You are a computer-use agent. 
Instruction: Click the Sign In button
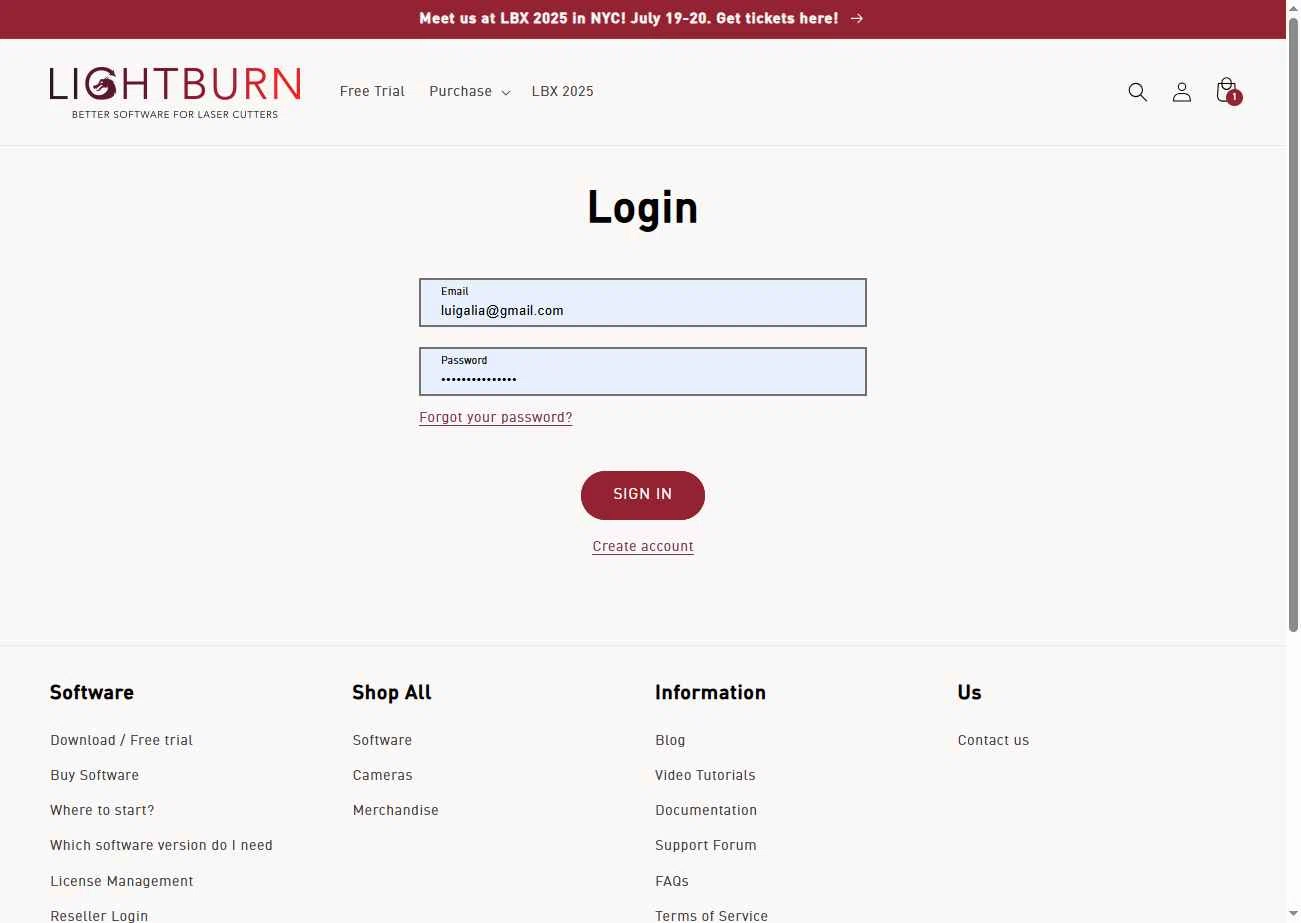point(643,495)
